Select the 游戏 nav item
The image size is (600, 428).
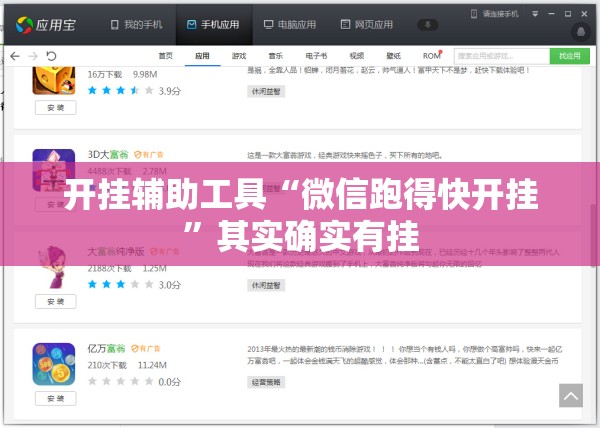pos(239,56)
